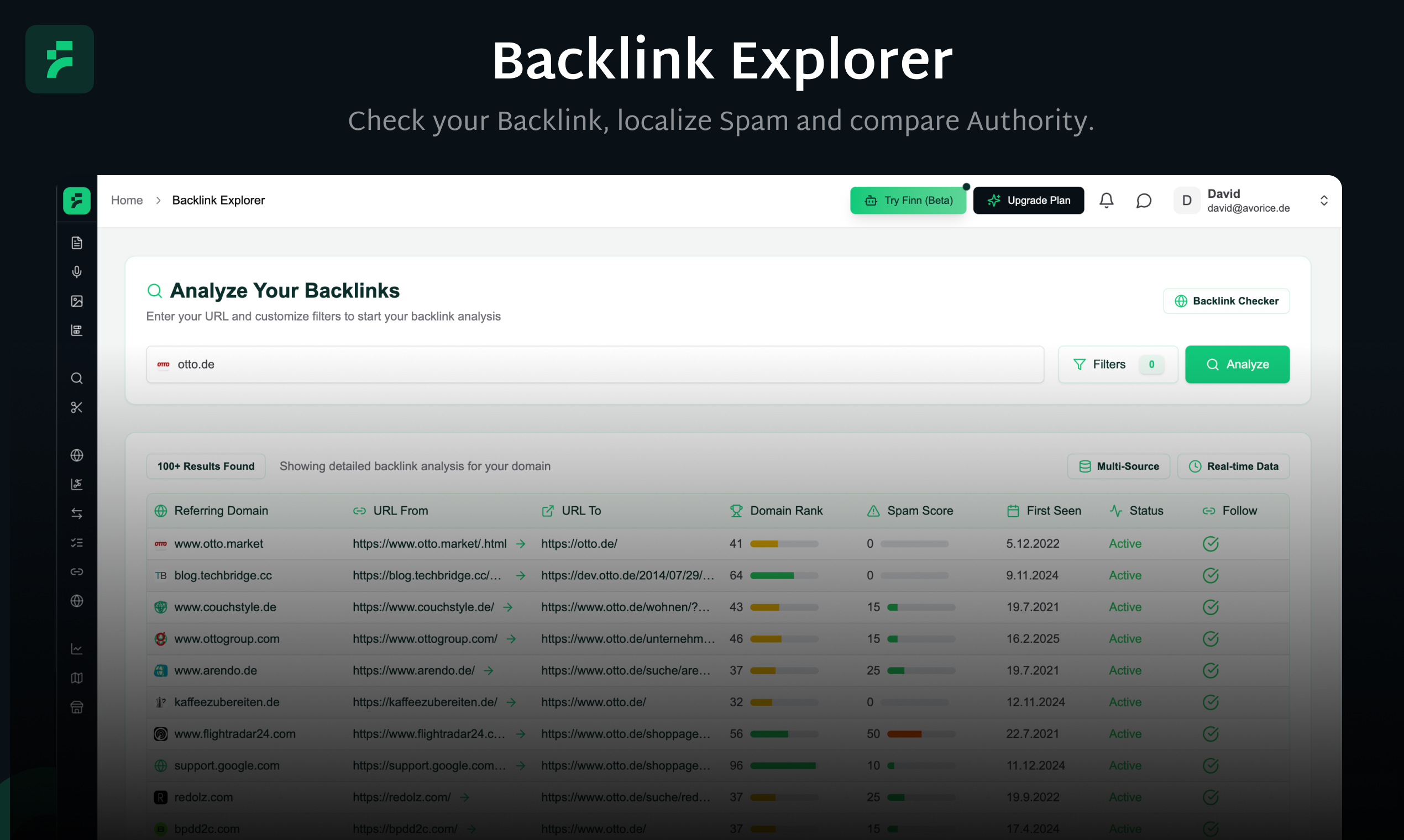Screen dimensions: 1404x840
Task: Click the otto.de URL input field
Action: click(x=595, y=365)
